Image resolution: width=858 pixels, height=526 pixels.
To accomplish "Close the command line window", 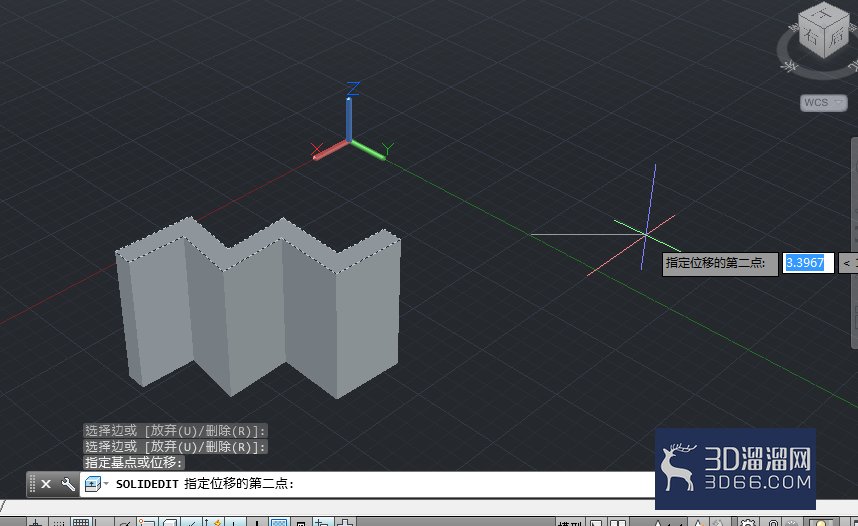I will coord(46,484).
